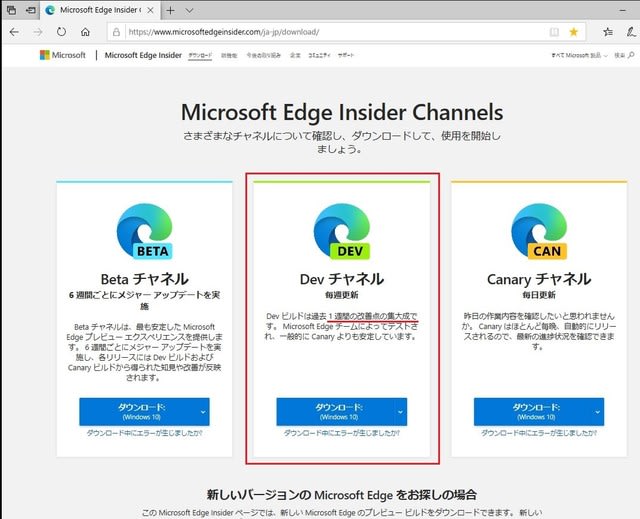Screen dimensions: 640x519
Task: Select the 新機能 nav item
Action: (x=229, y=55)
